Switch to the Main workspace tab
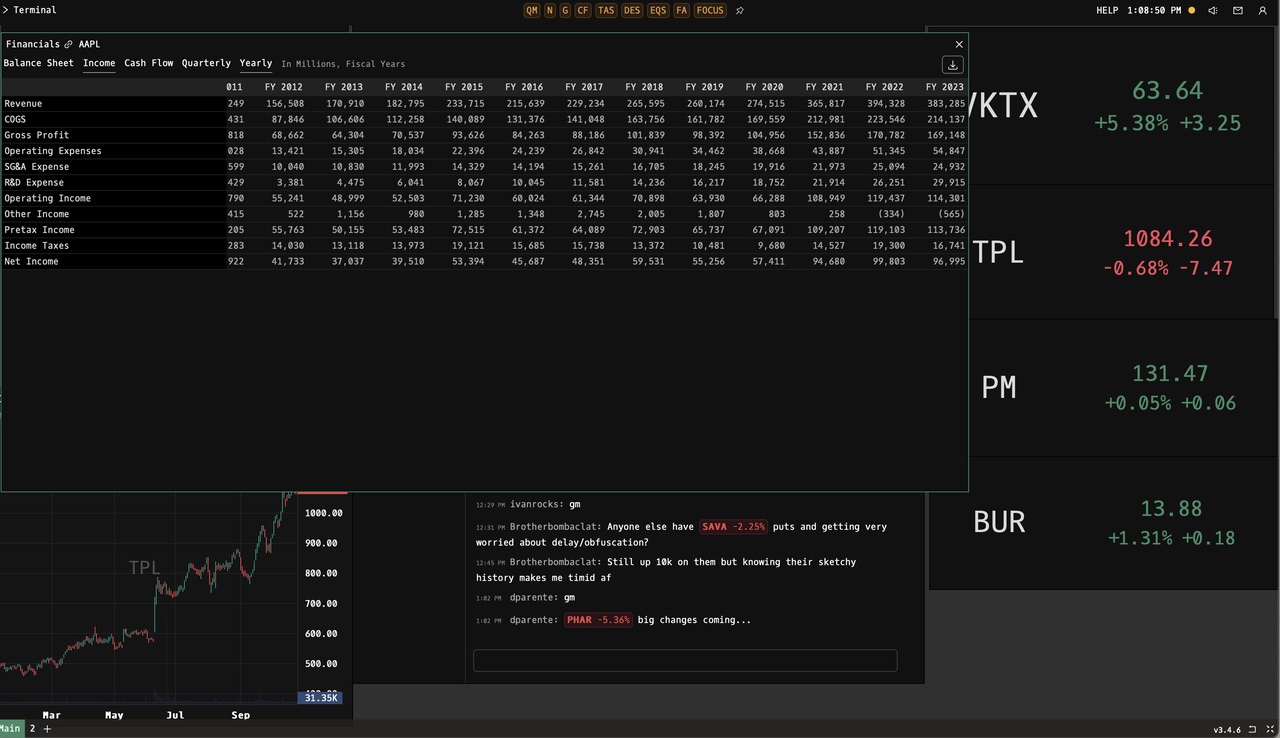 tap(10, 729)
